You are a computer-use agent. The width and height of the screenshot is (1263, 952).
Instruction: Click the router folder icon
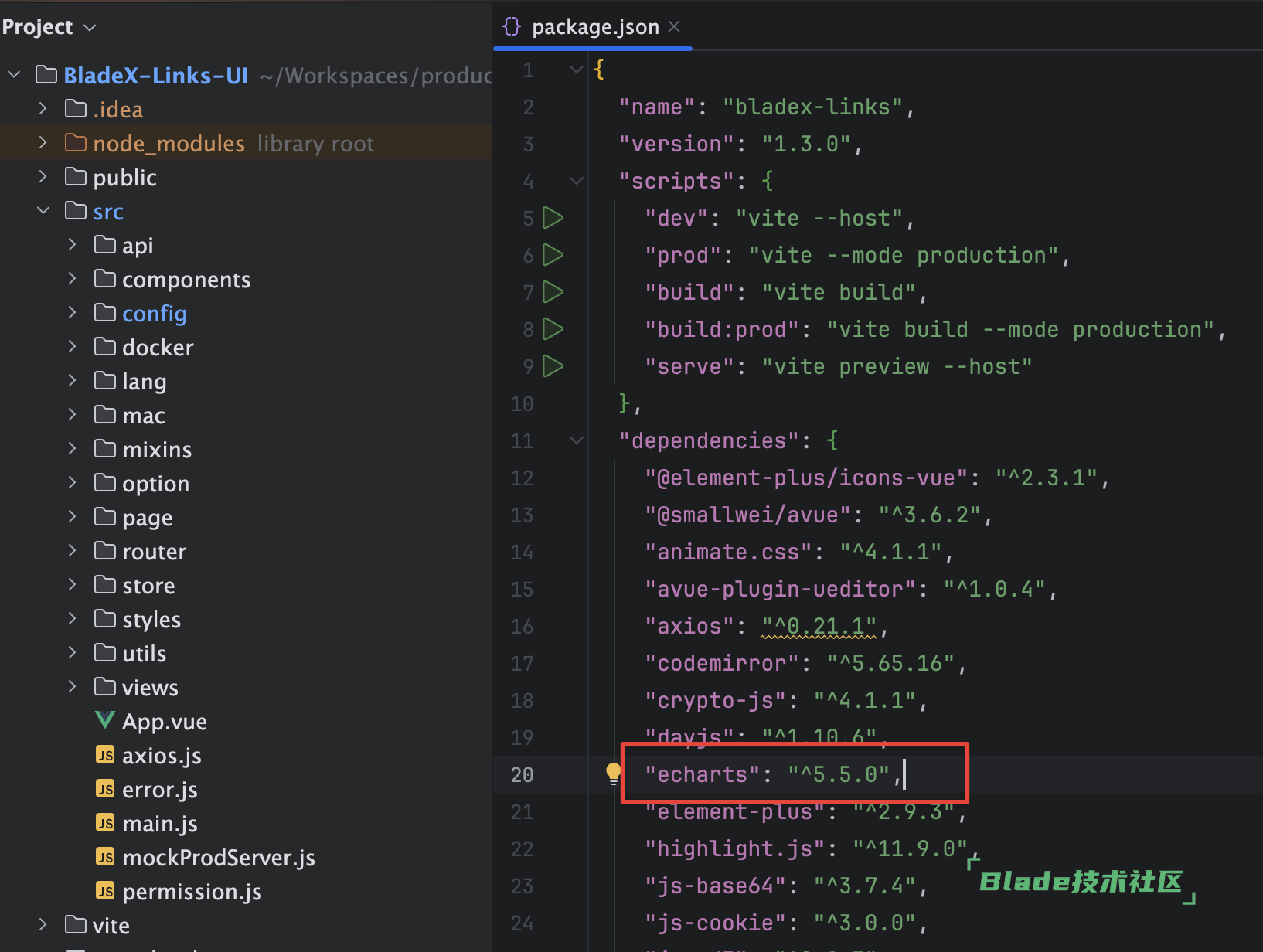(105, 551)
